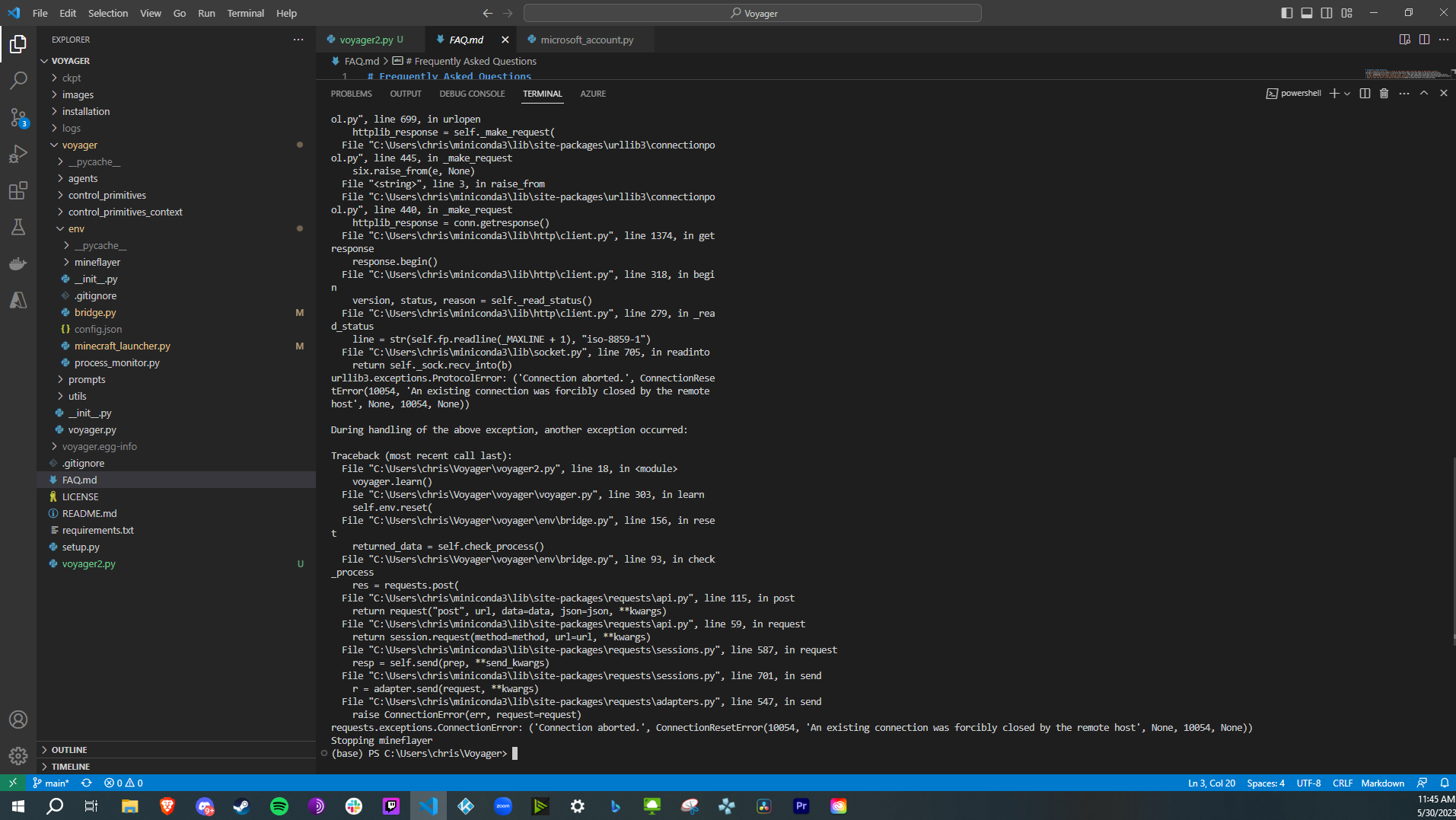This screenshot has width=1456, height=820.
Task: Switch to the DEBUG CONSOLE tab
Action: (472, 93)
